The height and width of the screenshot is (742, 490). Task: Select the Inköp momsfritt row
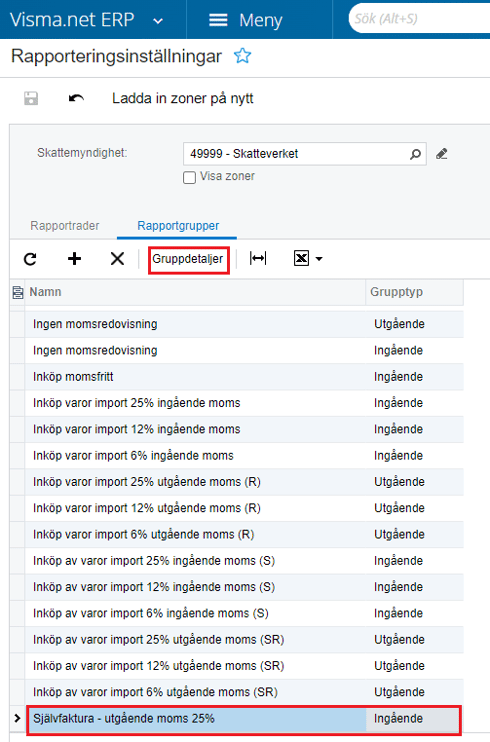[x=237, y=377]
